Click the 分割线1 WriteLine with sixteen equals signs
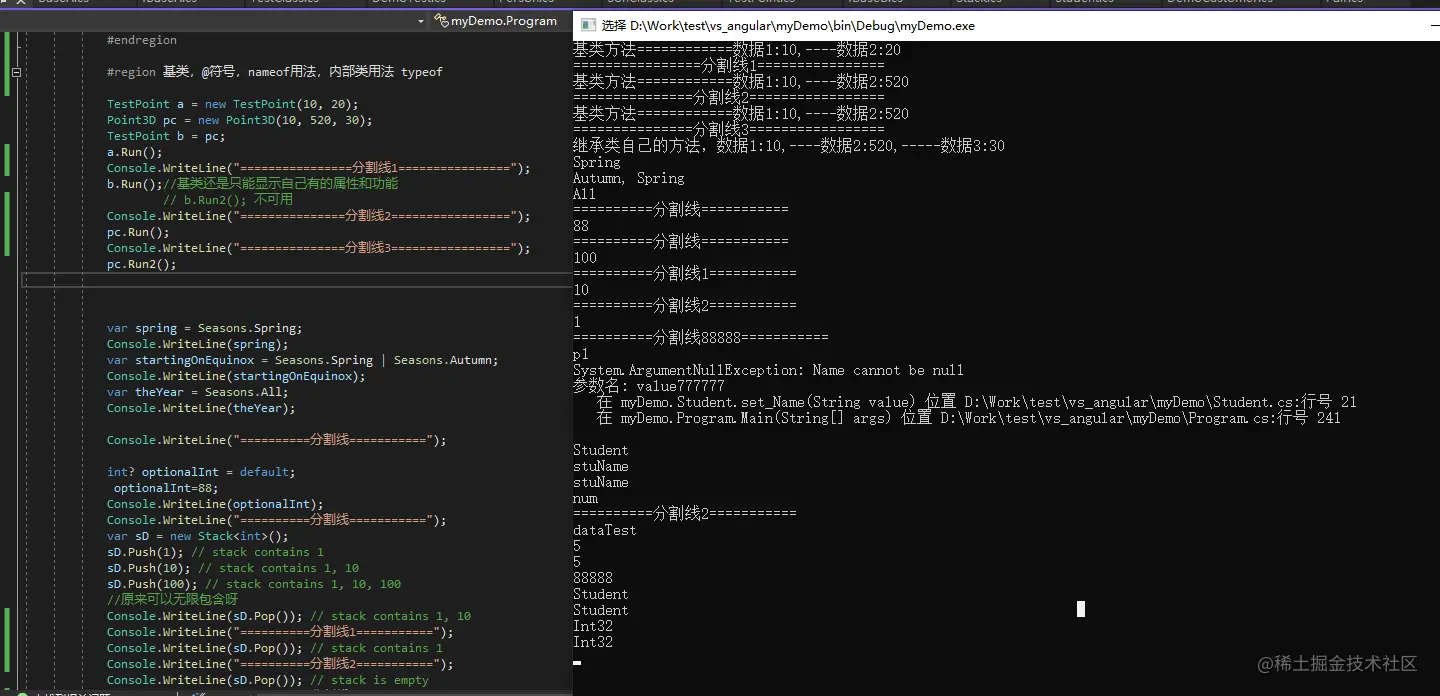The image size is (1440, 696). click(319, 168)
